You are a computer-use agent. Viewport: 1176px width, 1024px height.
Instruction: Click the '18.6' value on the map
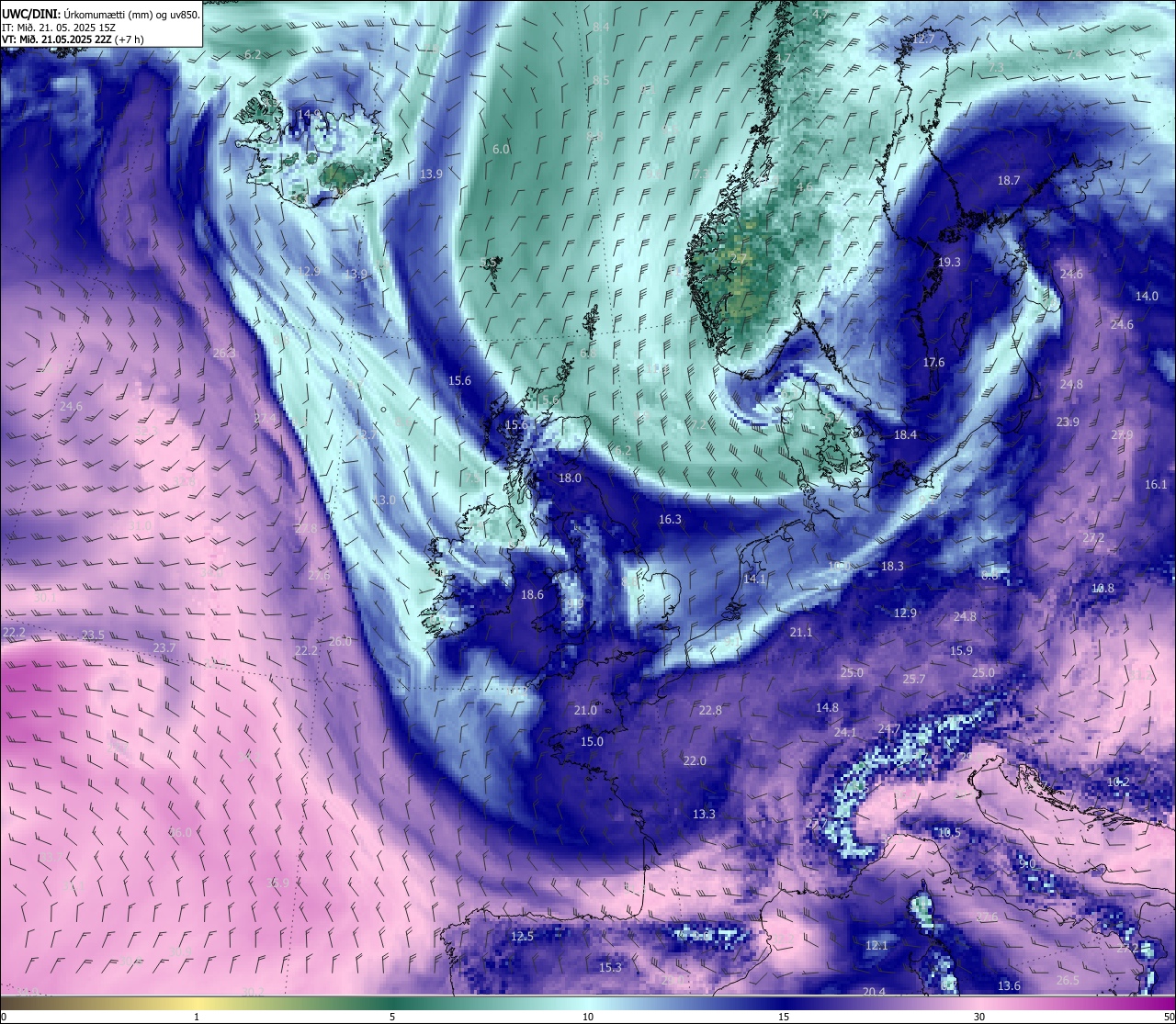point(532,594)
